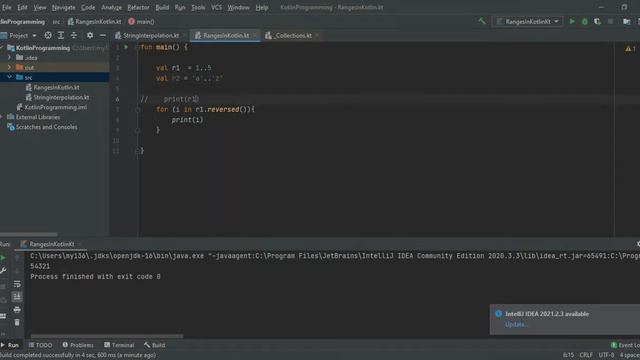The height and width of the screenshot is (360, 640).
Task: Select KotlinProgramming.iml in project tree
Action: 56,107
